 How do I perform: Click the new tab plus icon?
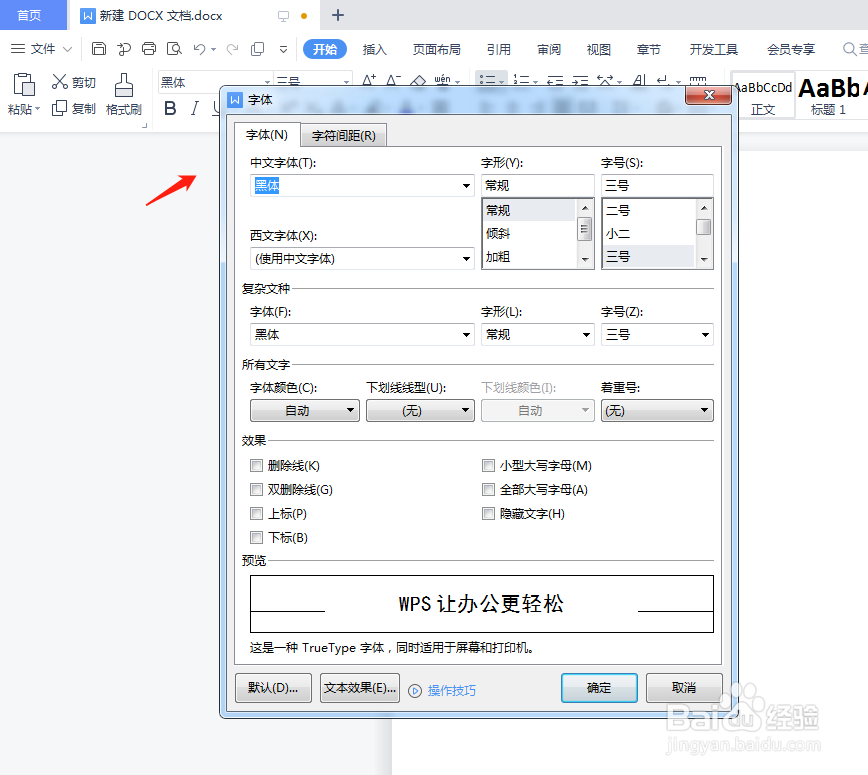[x=338, y=15]
